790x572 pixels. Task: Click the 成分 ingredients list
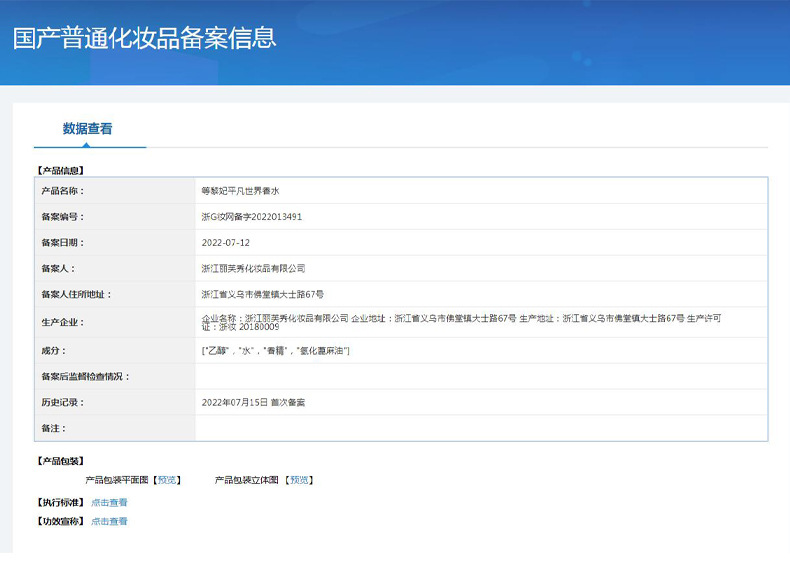(x=276, y=351)
